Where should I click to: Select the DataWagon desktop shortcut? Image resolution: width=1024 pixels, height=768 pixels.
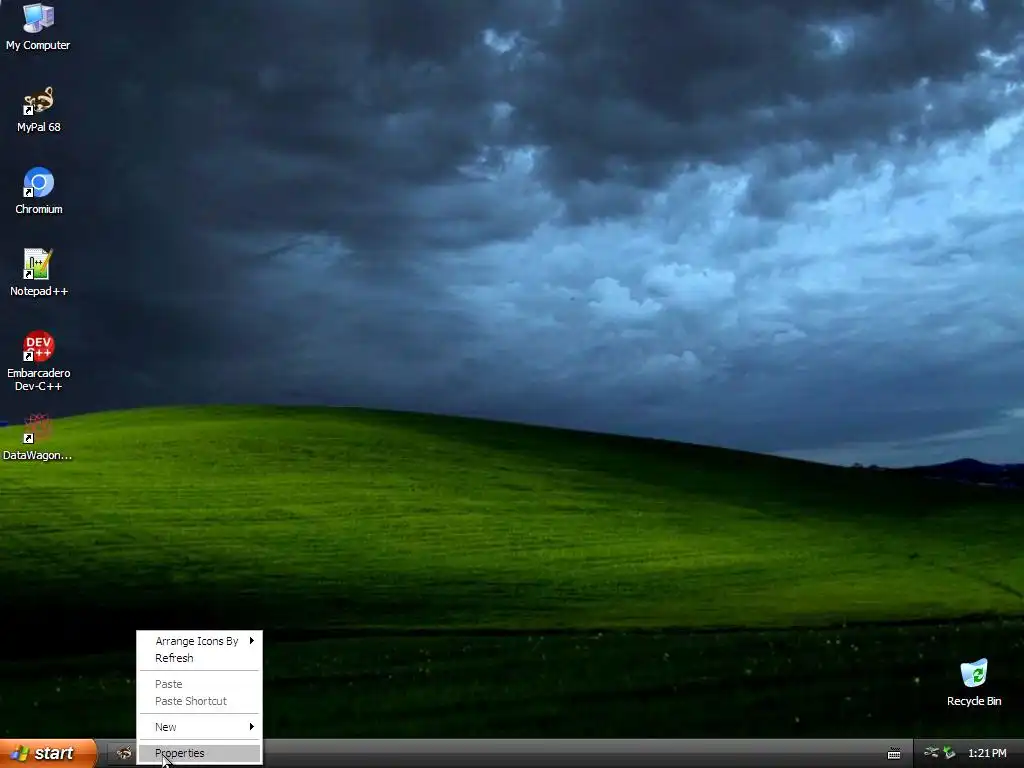point(37,437)
